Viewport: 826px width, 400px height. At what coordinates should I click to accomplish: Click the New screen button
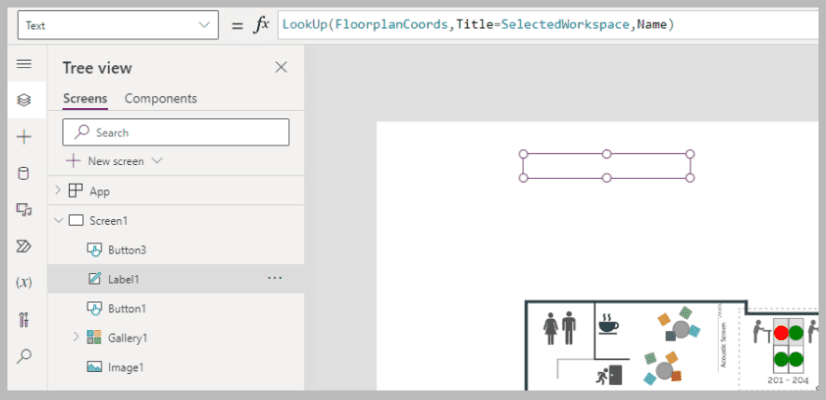pyautogui.click(x=114, y=161)
